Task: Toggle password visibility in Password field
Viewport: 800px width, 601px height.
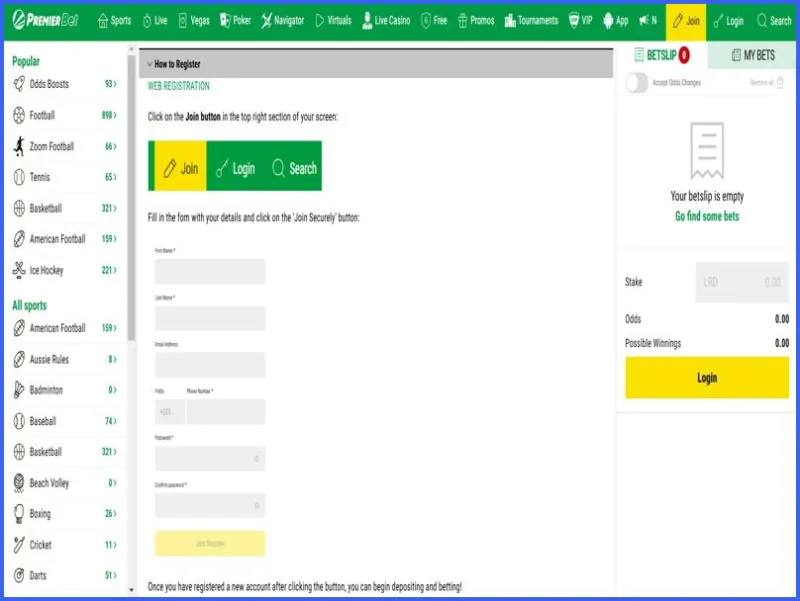Action: coord(257,459)
